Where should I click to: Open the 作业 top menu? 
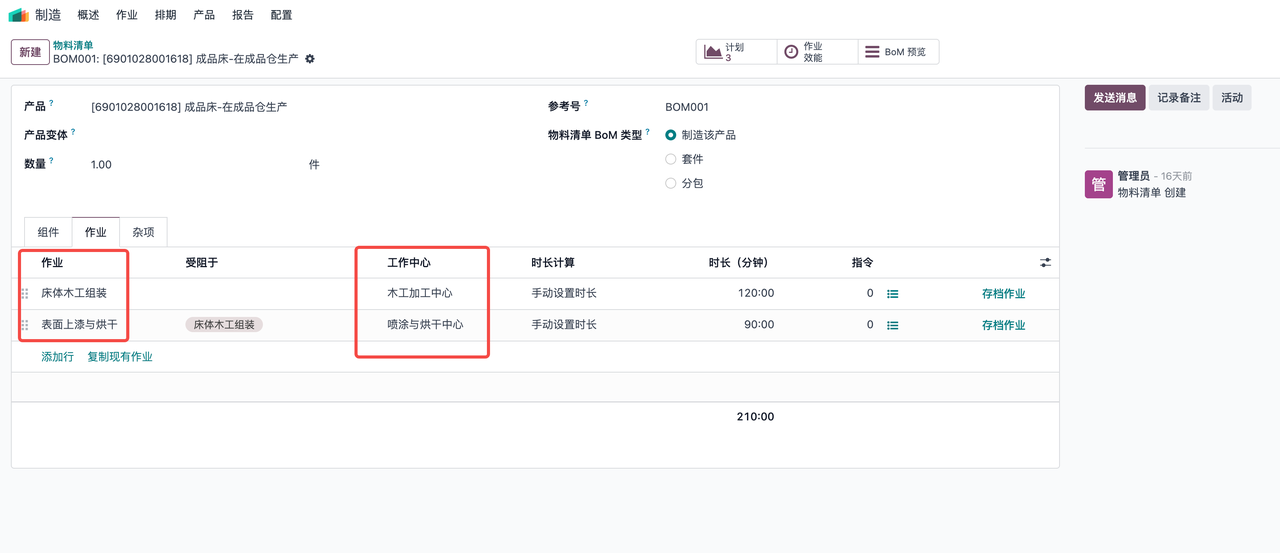pos(127,15)
